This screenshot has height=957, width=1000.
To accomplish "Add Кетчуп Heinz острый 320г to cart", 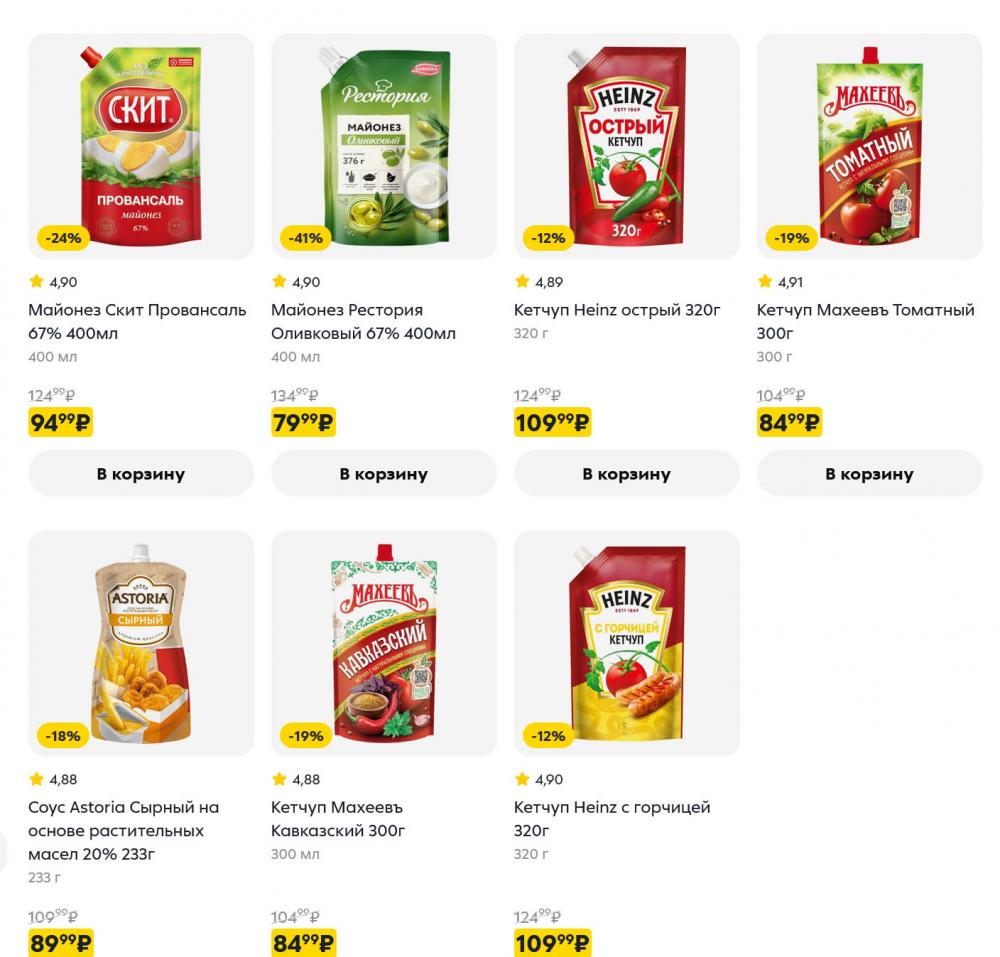I will (x=627, y=473).
